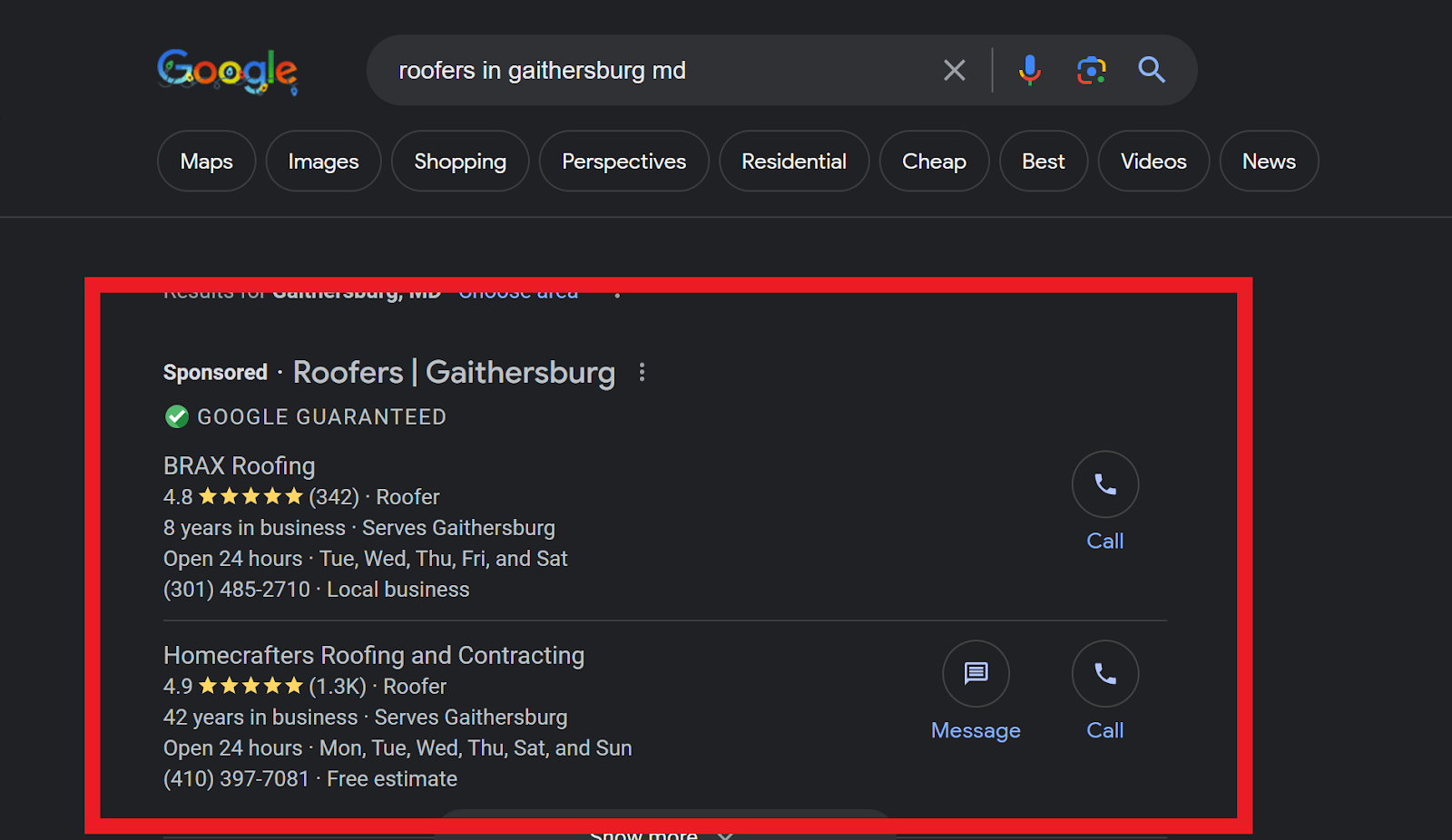The height and width of the screenshot is (840, 1452).
Task: Call BRAX Roofing using the phone icon
Action: (1104, 484)
